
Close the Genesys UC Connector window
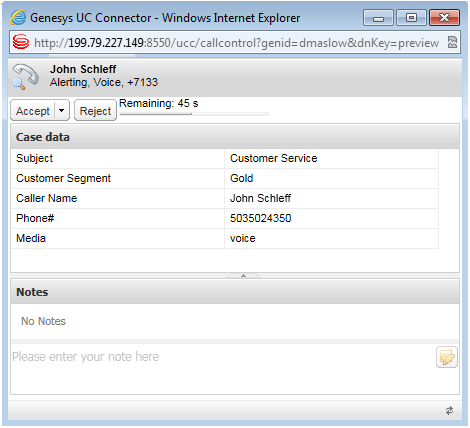pos(444,18)
